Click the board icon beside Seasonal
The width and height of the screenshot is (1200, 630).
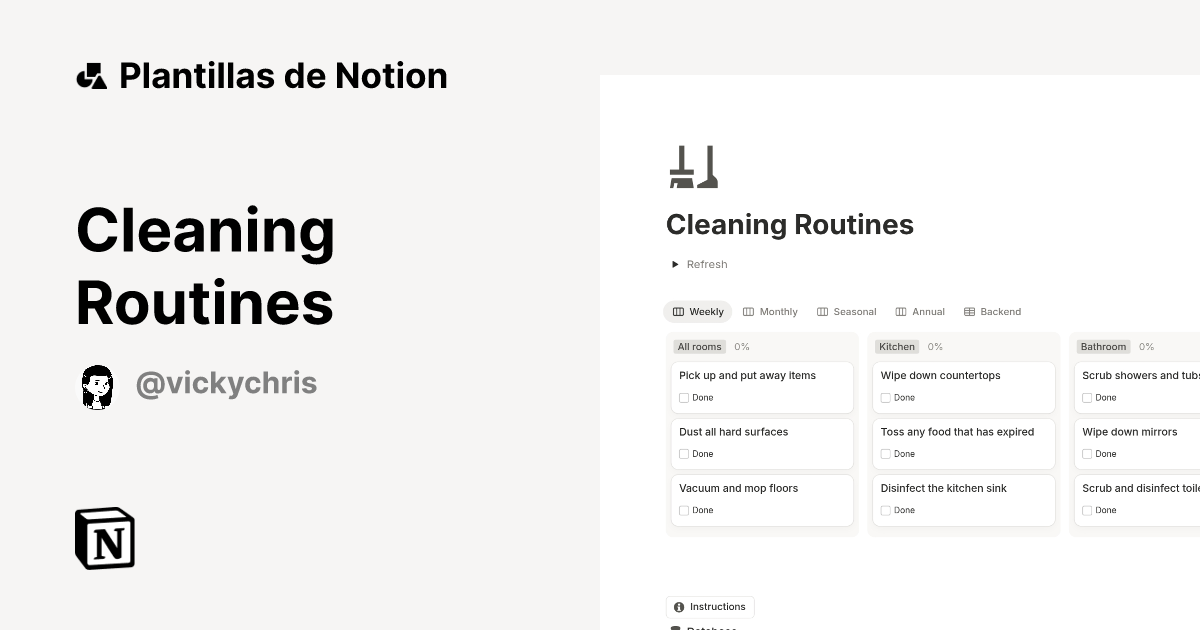822,311
